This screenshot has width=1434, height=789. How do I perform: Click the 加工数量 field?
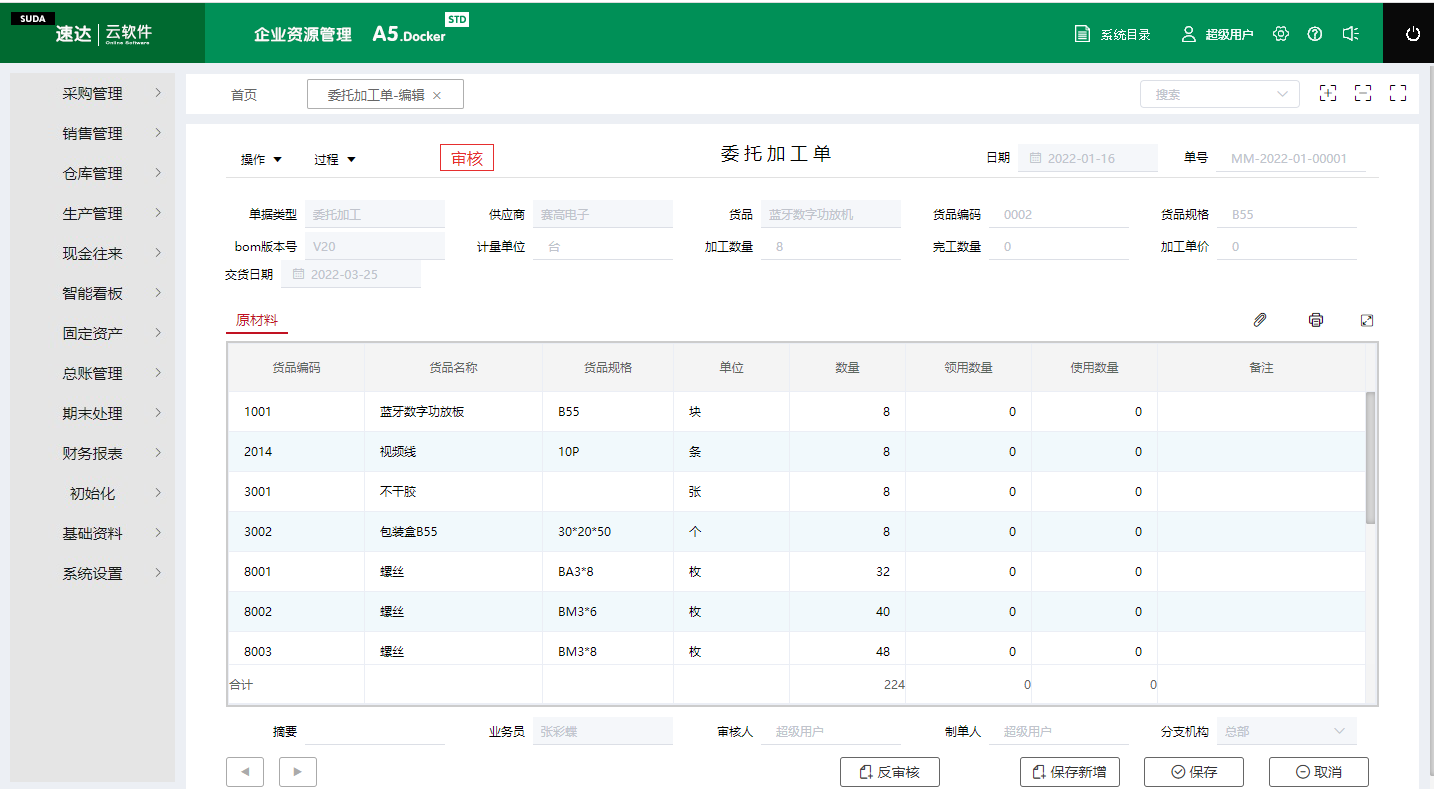(831, 246)
